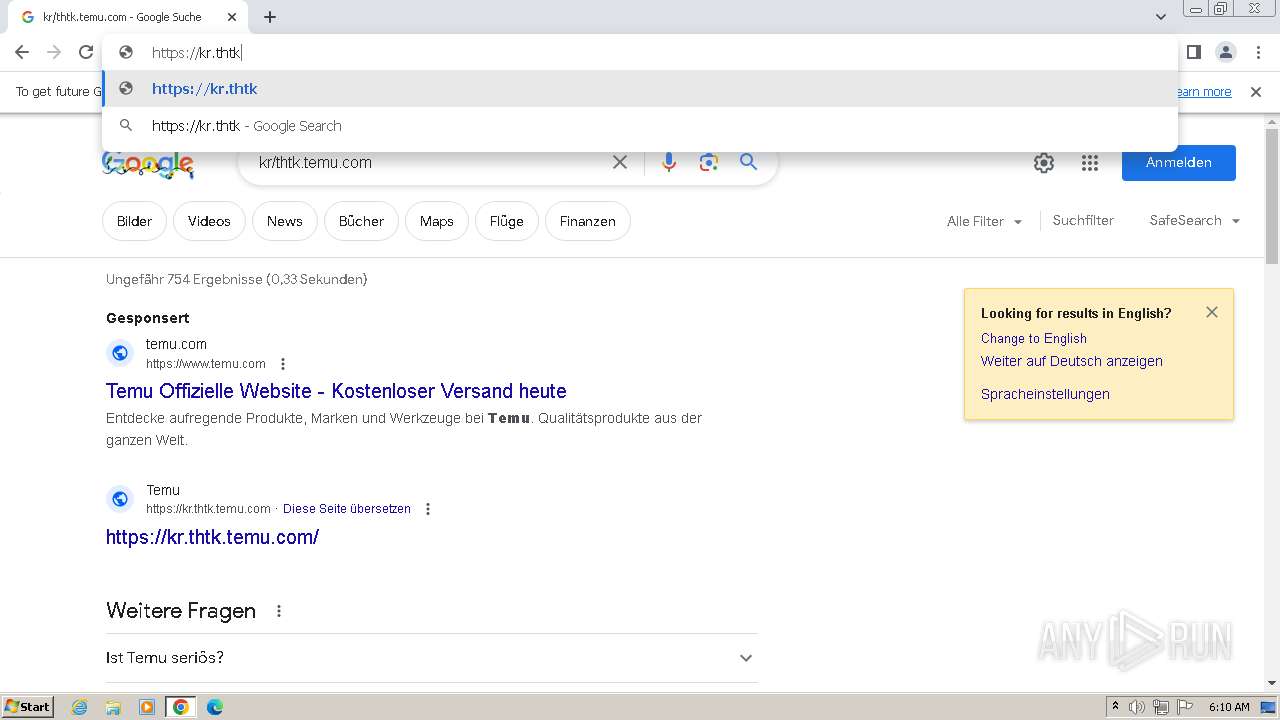Click the Anmelden sign-in button
The width and height of the screenshot is (1280, 720).
(x=1179, y=163)
